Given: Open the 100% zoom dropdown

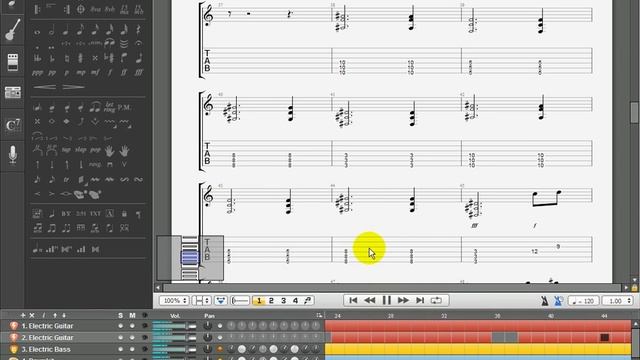Looking at the screenshot, I should tap(173, 301).
